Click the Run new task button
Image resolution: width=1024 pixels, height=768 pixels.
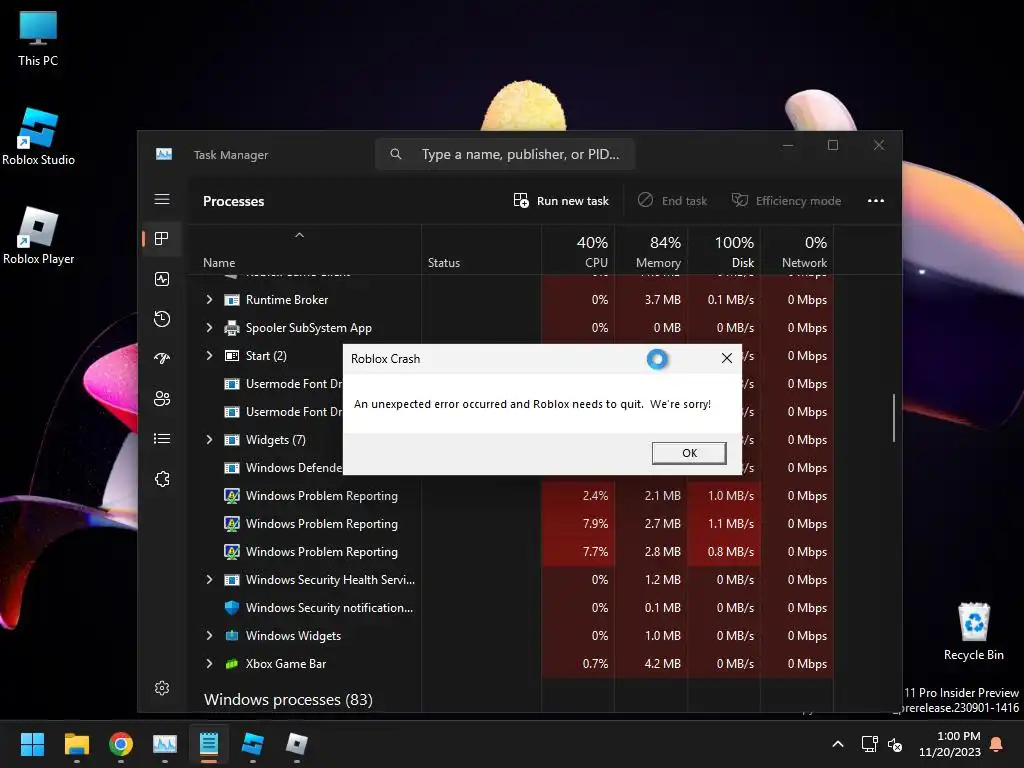coord(561,200)
